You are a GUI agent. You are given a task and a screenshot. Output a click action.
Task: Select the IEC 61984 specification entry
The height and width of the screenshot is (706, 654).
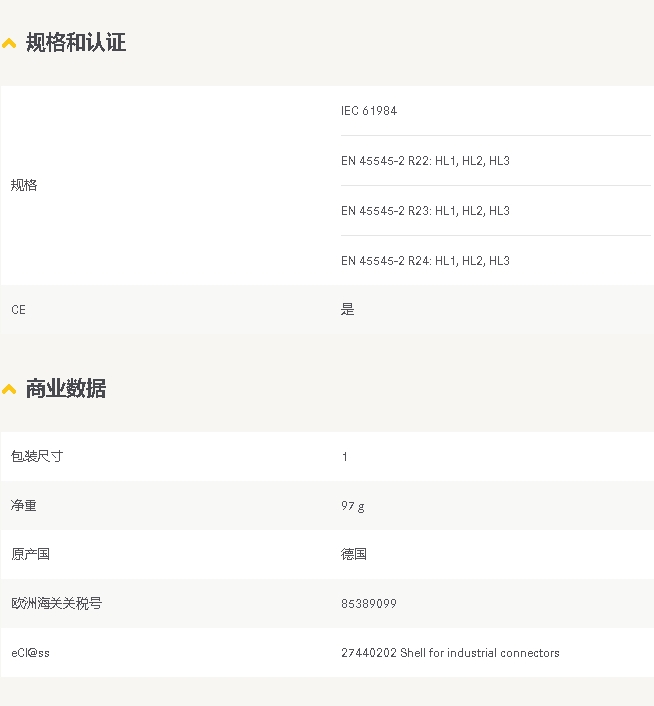369,111
